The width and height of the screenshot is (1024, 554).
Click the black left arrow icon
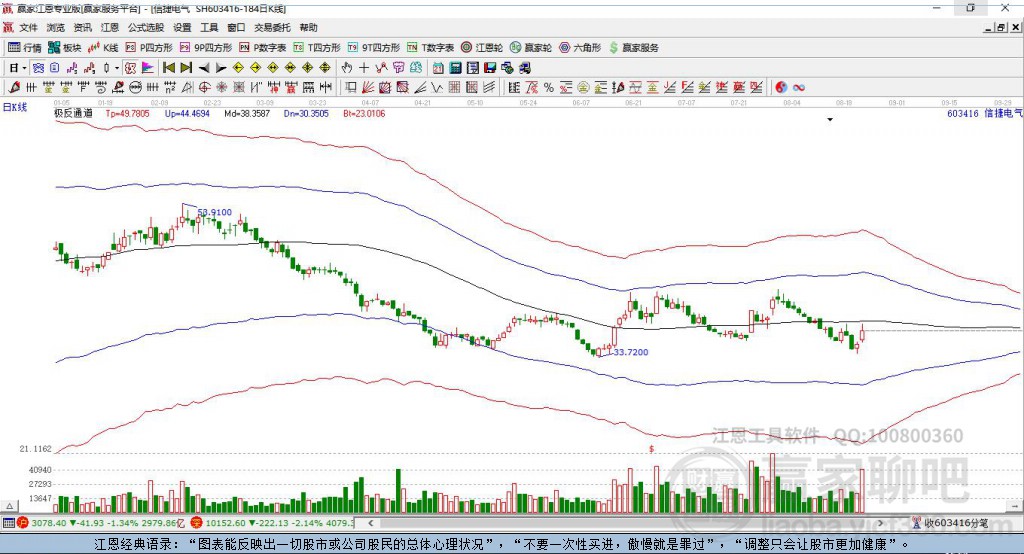pos(204,68)
